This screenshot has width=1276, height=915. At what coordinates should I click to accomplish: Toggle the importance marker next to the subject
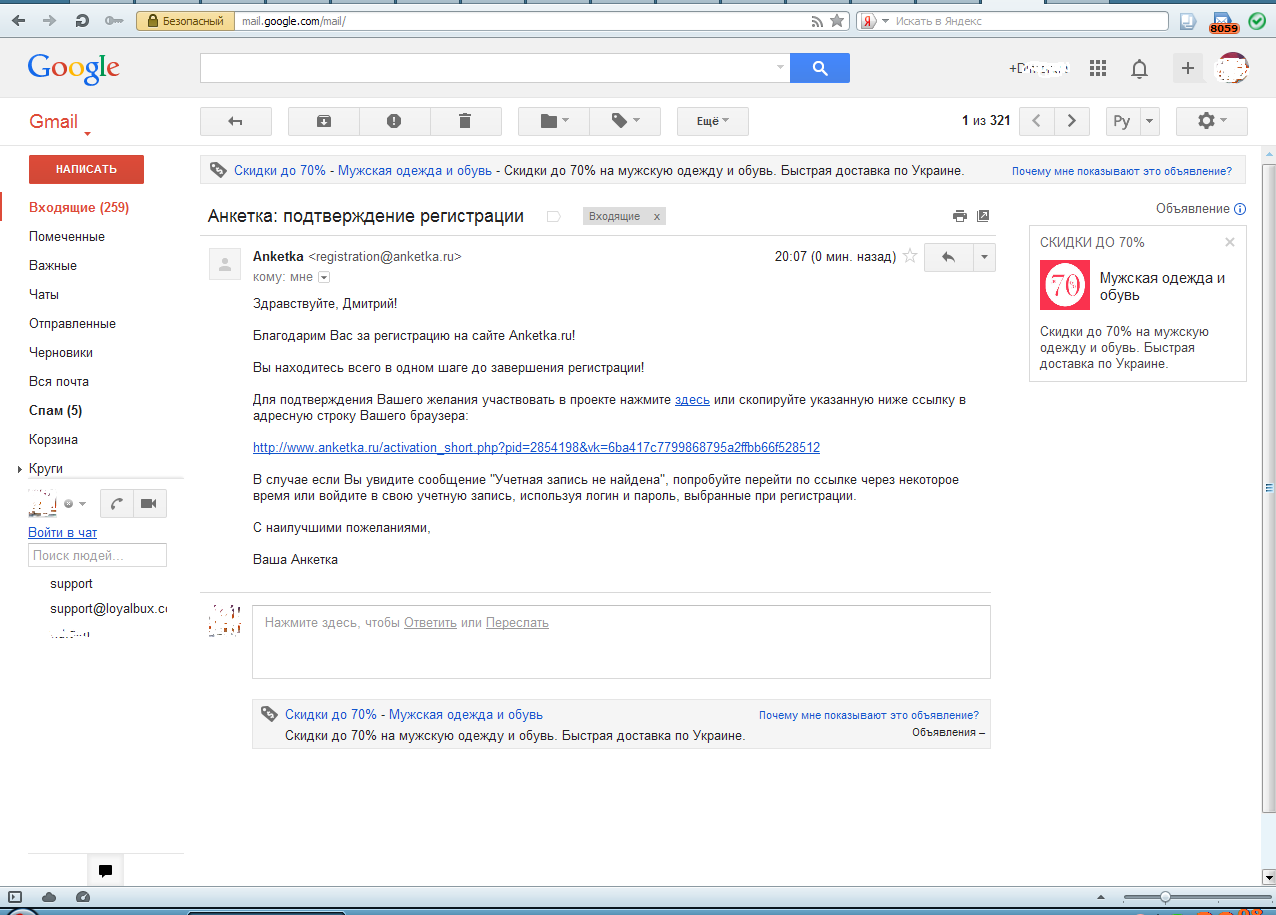pyautogui.click(x=553, y=216)
